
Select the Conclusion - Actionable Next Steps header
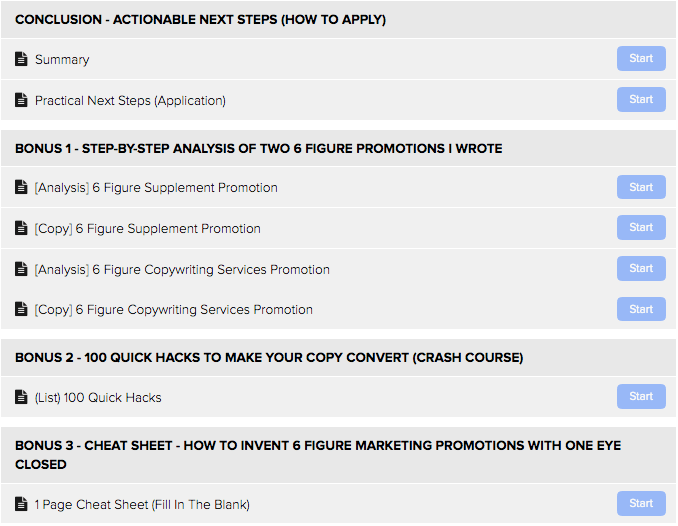click(x=338, y=19)
